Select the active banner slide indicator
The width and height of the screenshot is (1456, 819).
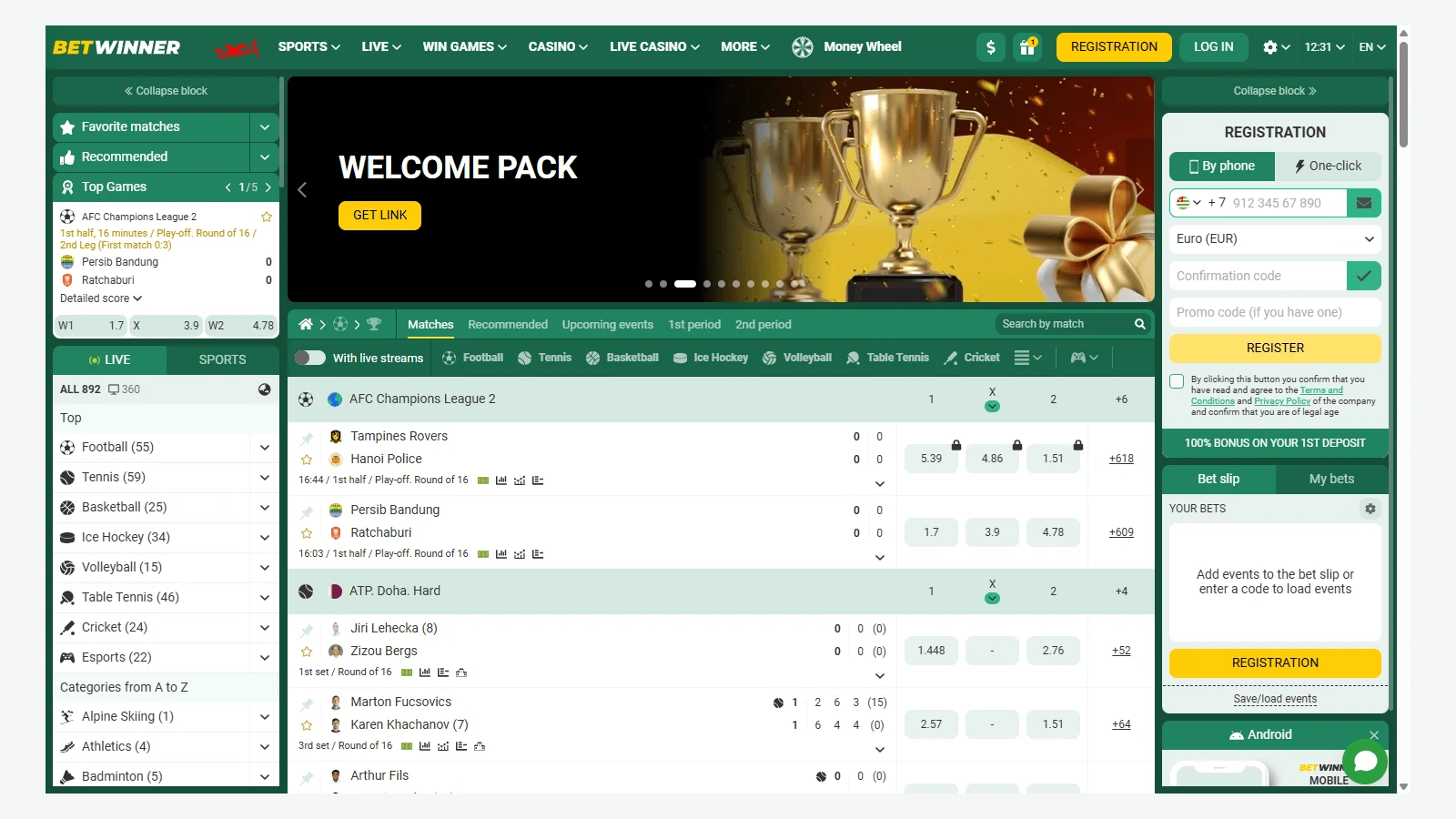(x=685, y=284)
